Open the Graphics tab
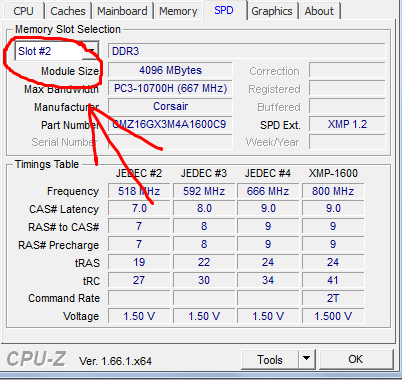 coord(272,11)
